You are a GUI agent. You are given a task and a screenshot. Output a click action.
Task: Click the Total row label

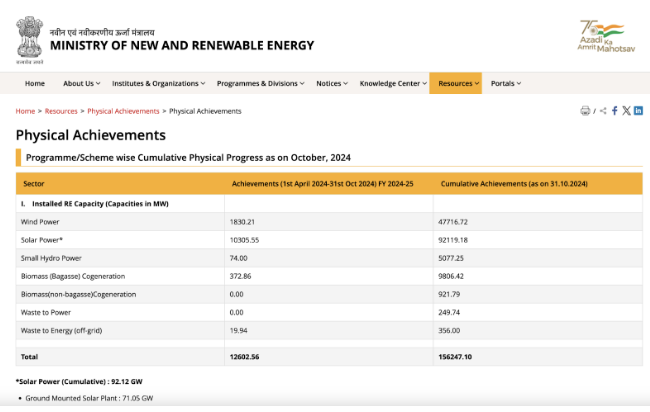click(29, 357)
